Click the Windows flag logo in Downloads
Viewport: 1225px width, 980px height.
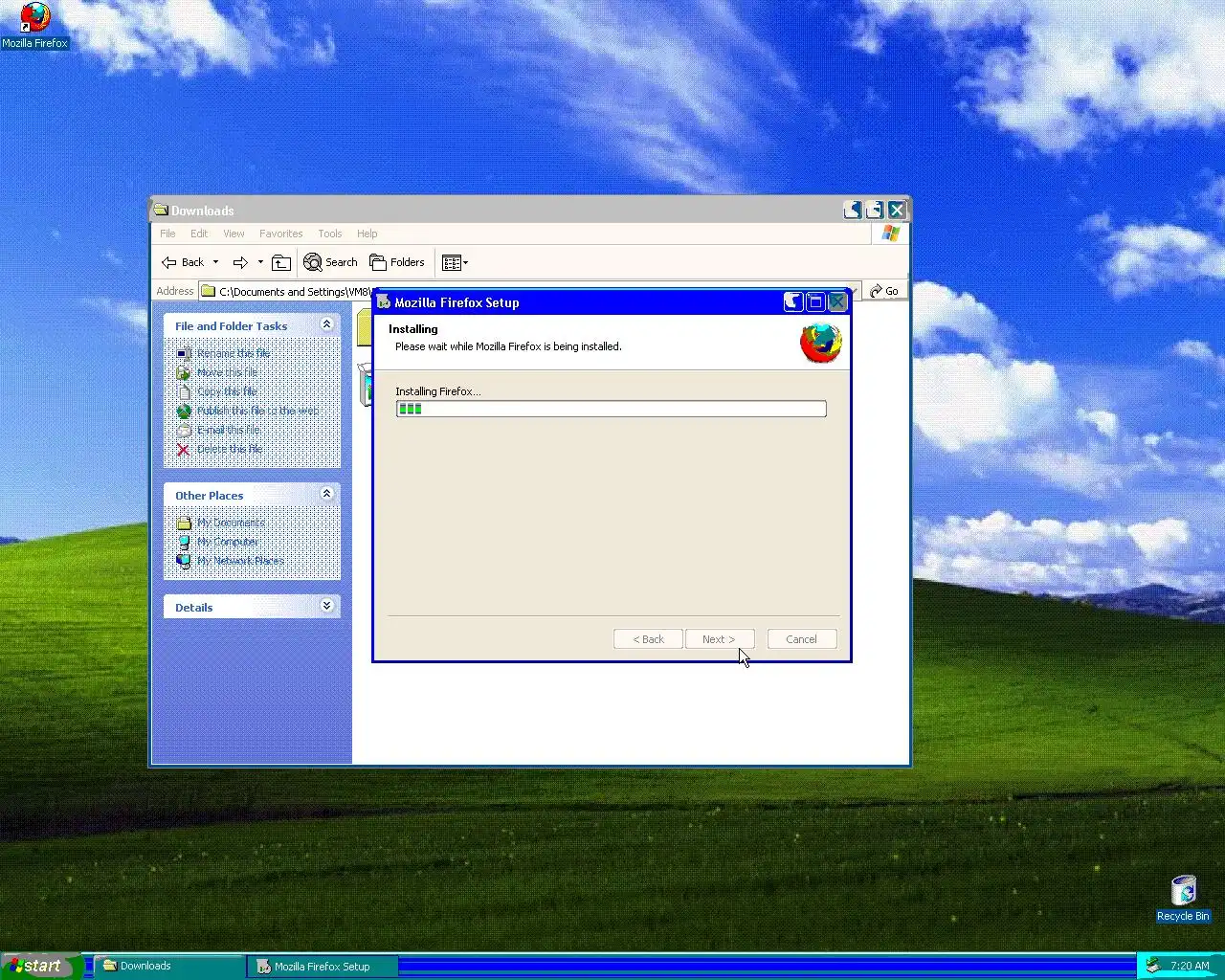[891, 234]
